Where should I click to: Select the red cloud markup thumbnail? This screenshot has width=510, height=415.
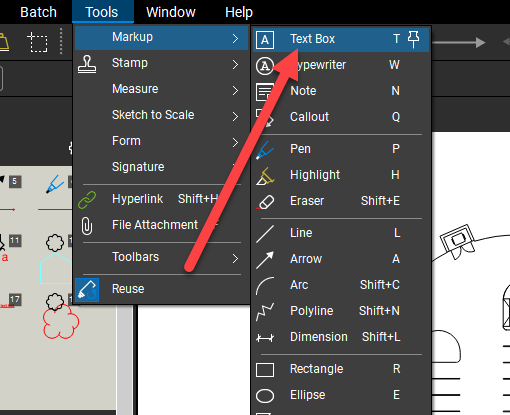[61, 322]
